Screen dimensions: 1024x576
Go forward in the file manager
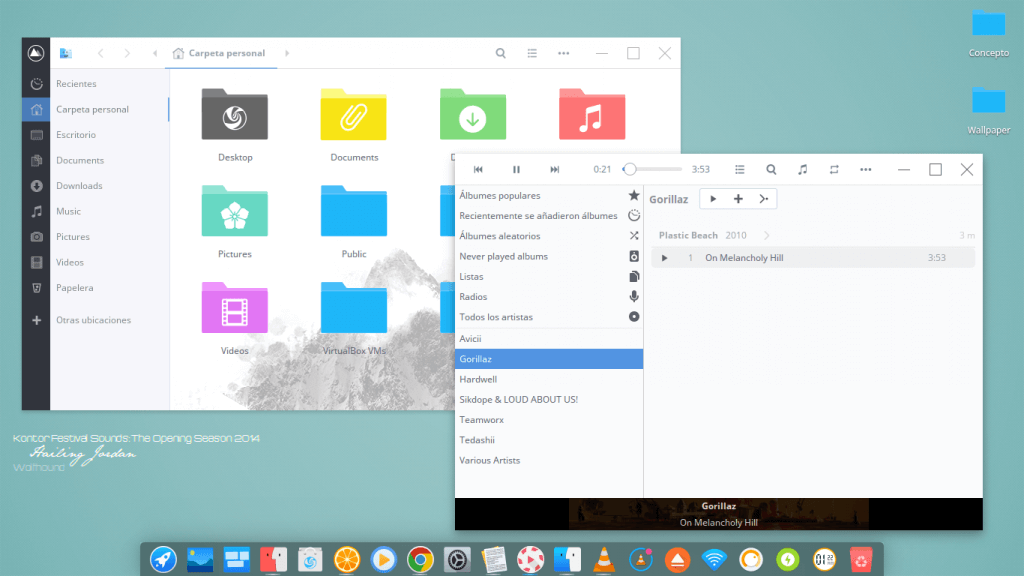127,54
